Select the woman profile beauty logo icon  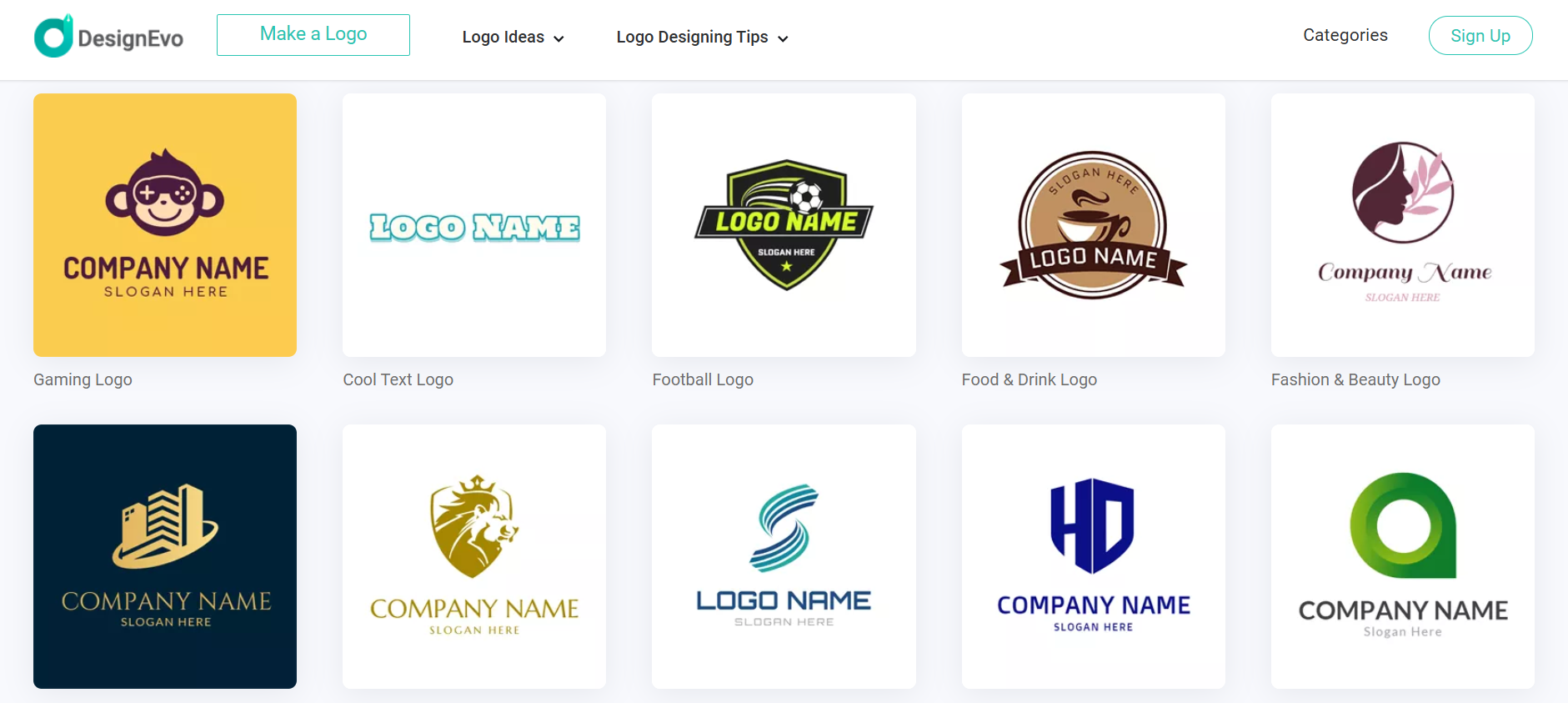(1403, 193)
